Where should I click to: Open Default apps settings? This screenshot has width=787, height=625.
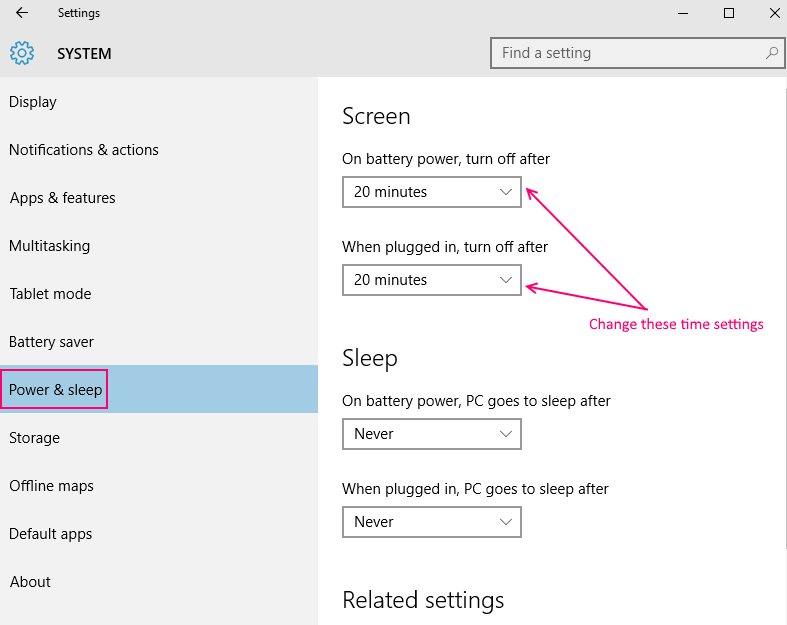coord(159,534)
